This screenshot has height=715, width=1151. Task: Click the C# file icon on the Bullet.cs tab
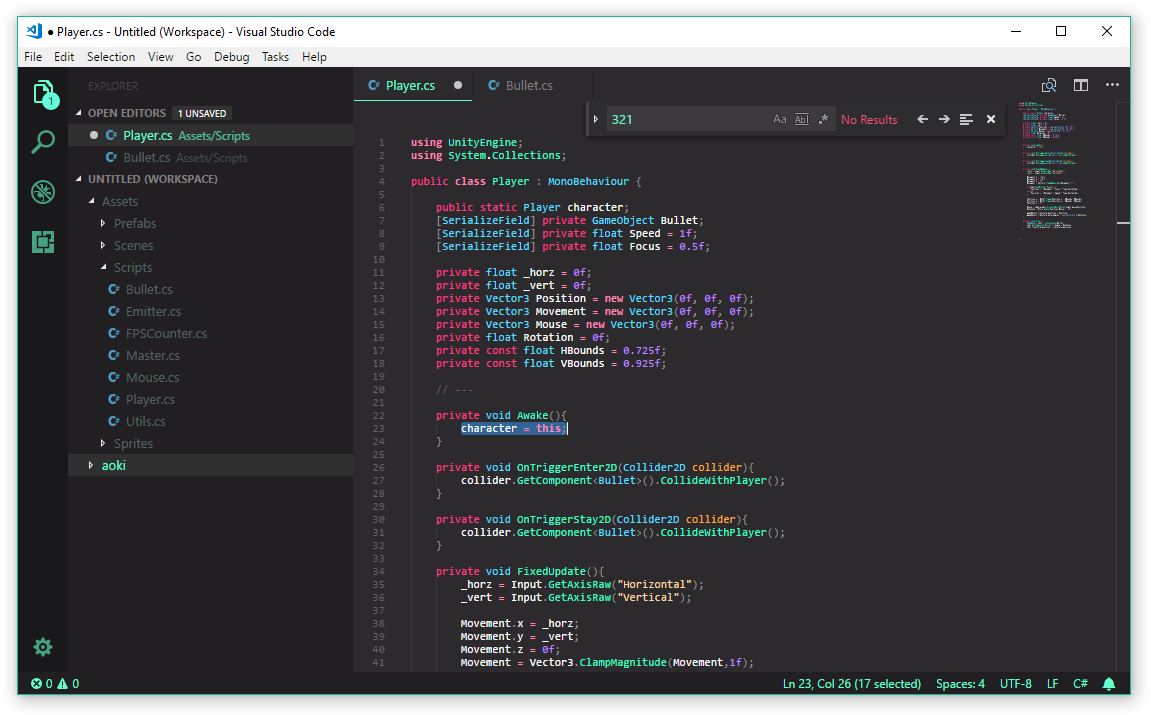point(494,85)
